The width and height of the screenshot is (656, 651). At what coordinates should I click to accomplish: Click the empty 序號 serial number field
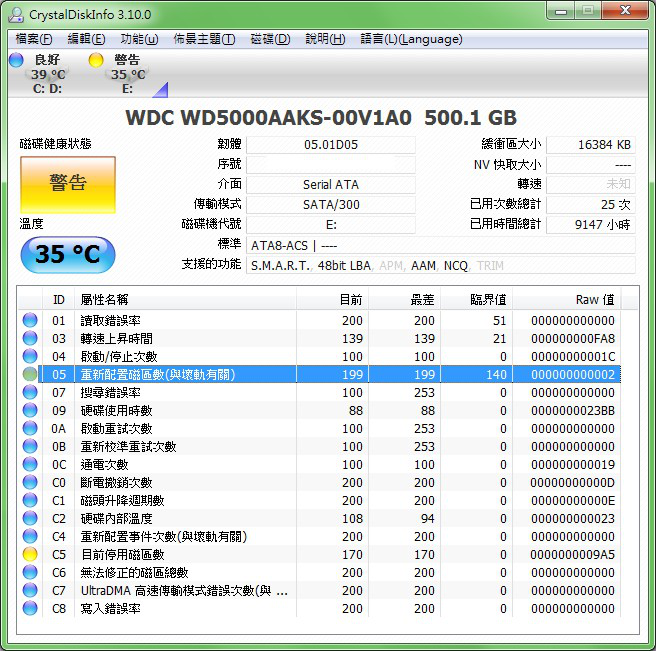331,164
